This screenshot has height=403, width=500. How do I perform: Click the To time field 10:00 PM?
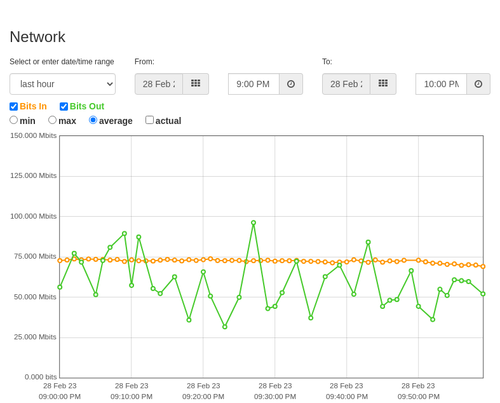point(441,84)
